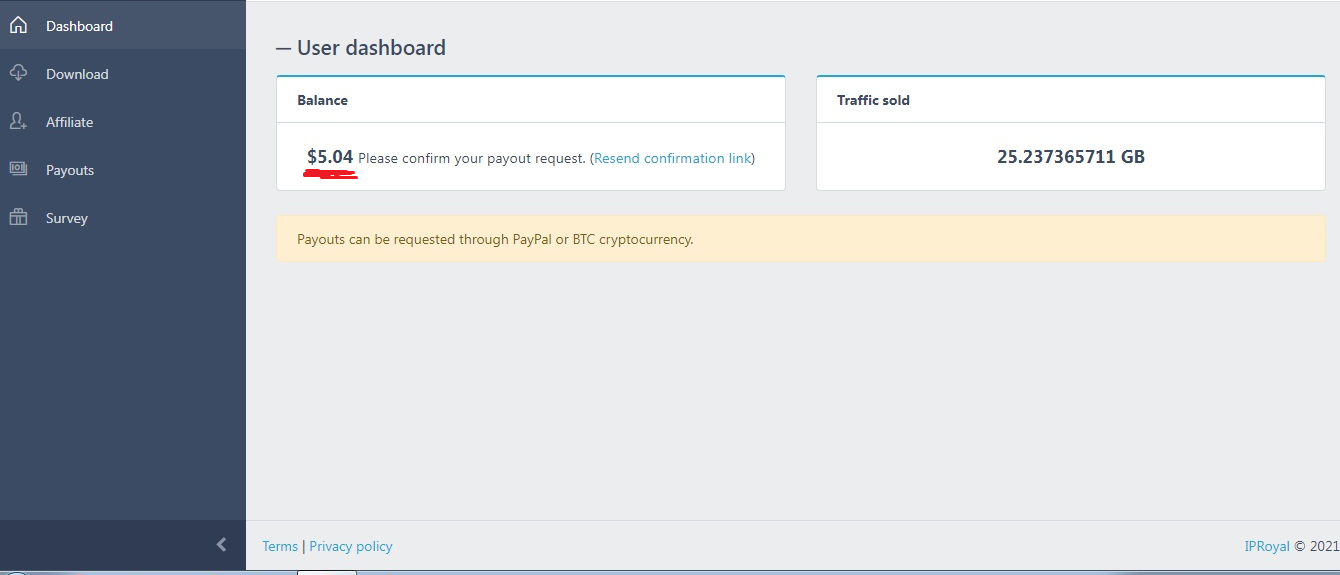Click the $5.04 balance amount
1340x575 pixels.
click(330, 157)
